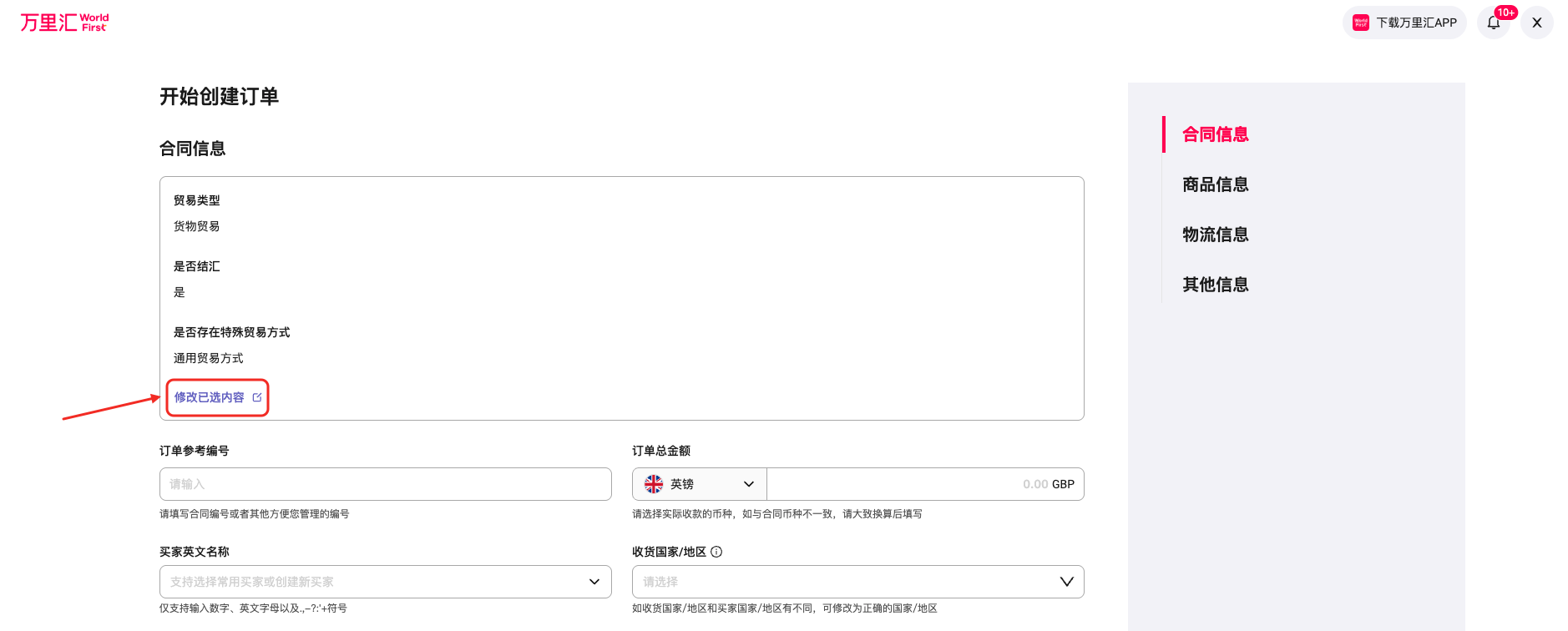Image resolution: width=1568 pixels, height=631 pixels.
Task: Jump to the 商品信息 section
Action: tap(1216, 184)
